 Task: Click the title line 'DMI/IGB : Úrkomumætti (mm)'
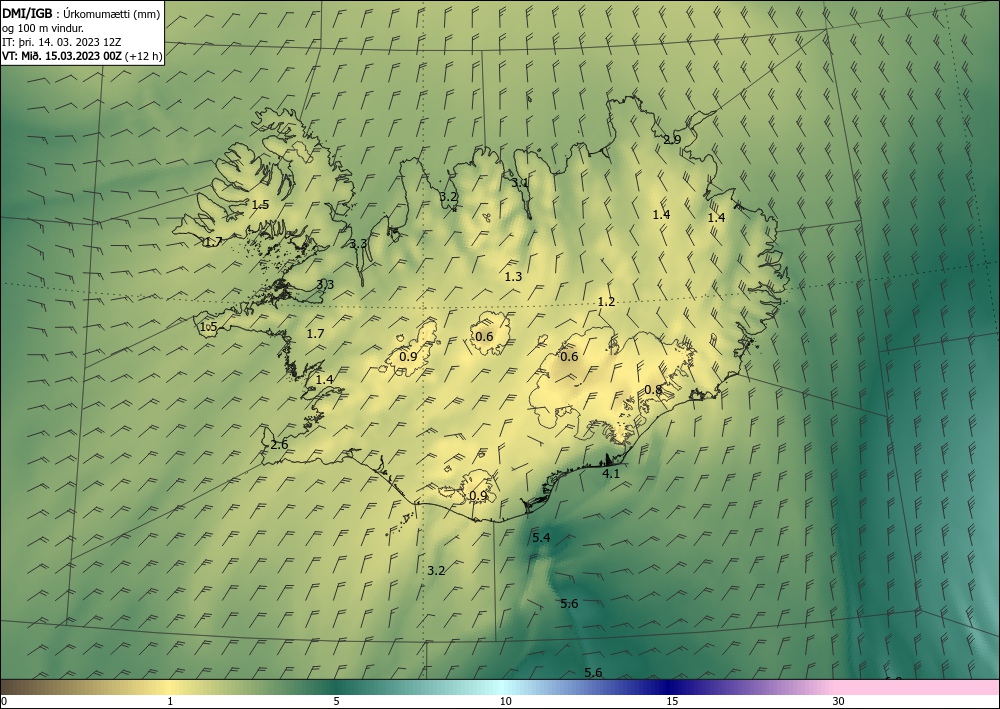tap(82, 13)
